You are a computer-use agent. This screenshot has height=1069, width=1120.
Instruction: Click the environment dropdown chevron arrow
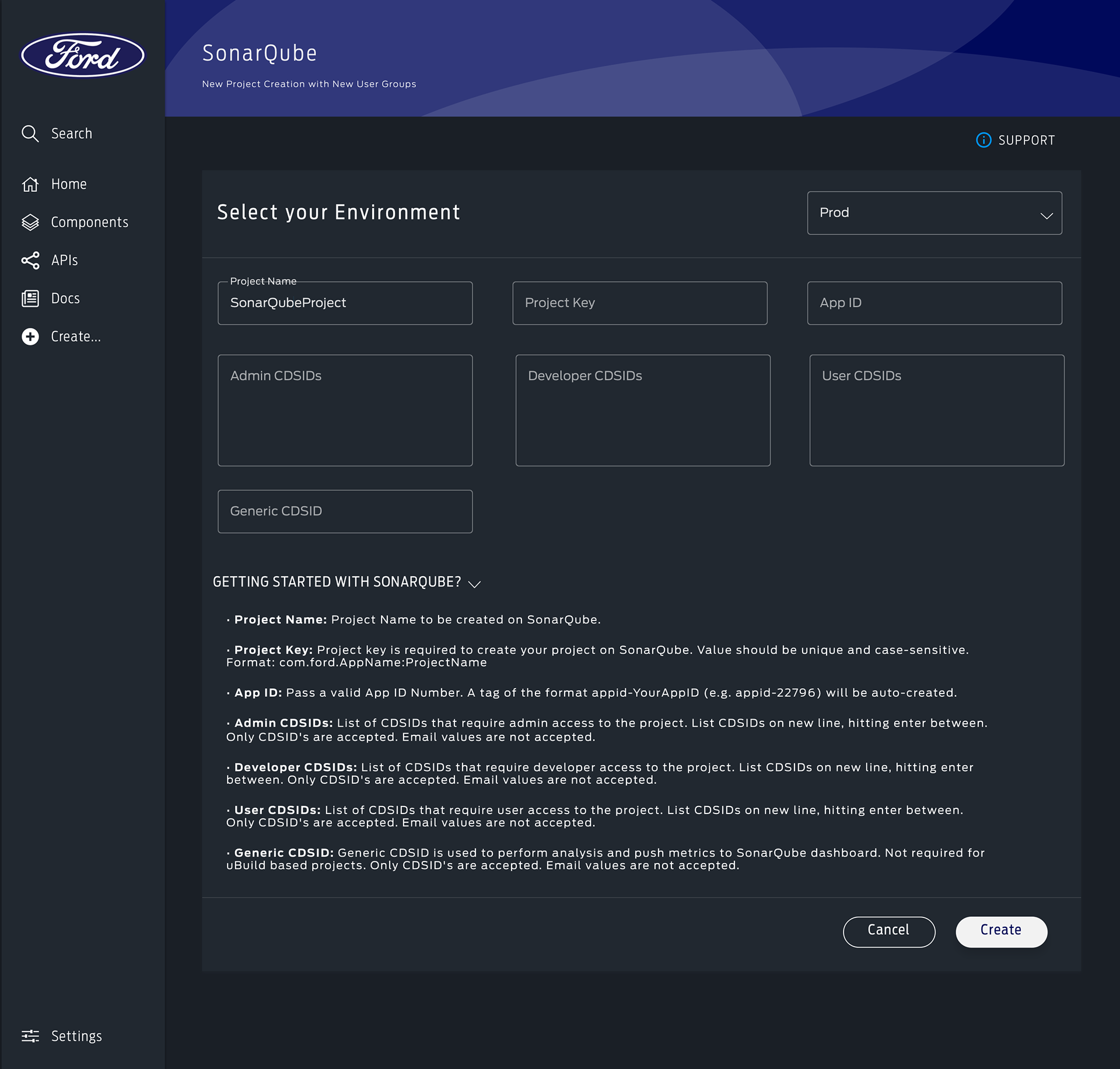1046,215
